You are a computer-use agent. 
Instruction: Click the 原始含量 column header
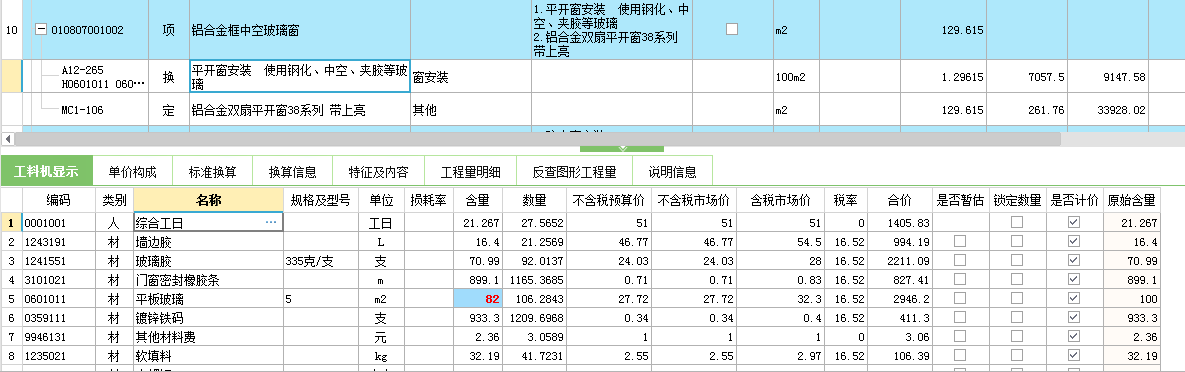point(1131,200)
